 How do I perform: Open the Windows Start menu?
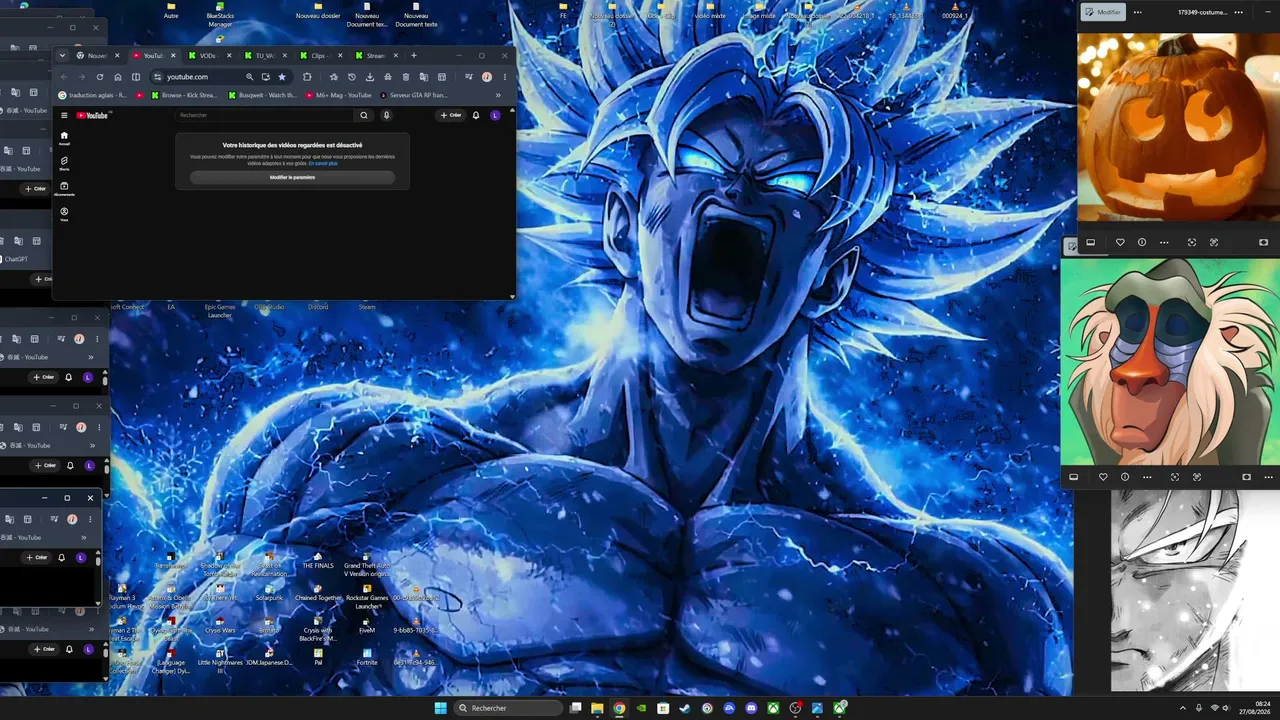[441, 708]
